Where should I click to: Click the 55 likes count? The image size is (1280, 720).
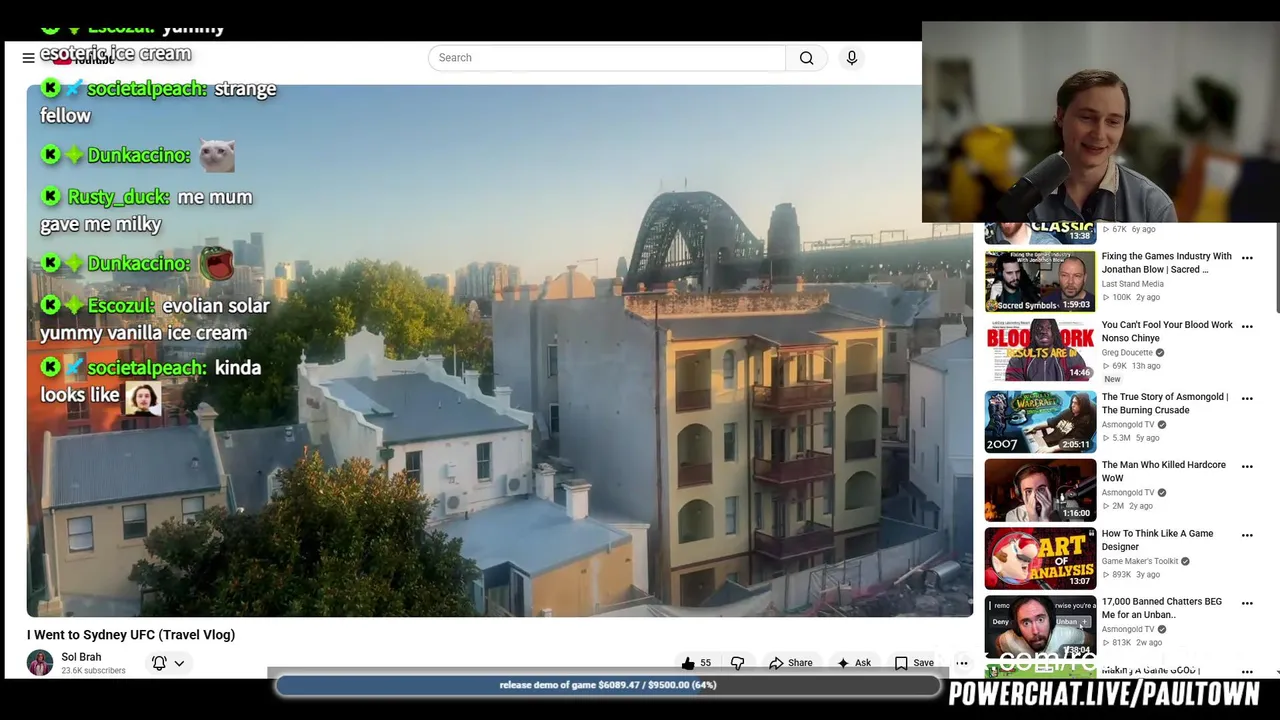click(705, 663)
